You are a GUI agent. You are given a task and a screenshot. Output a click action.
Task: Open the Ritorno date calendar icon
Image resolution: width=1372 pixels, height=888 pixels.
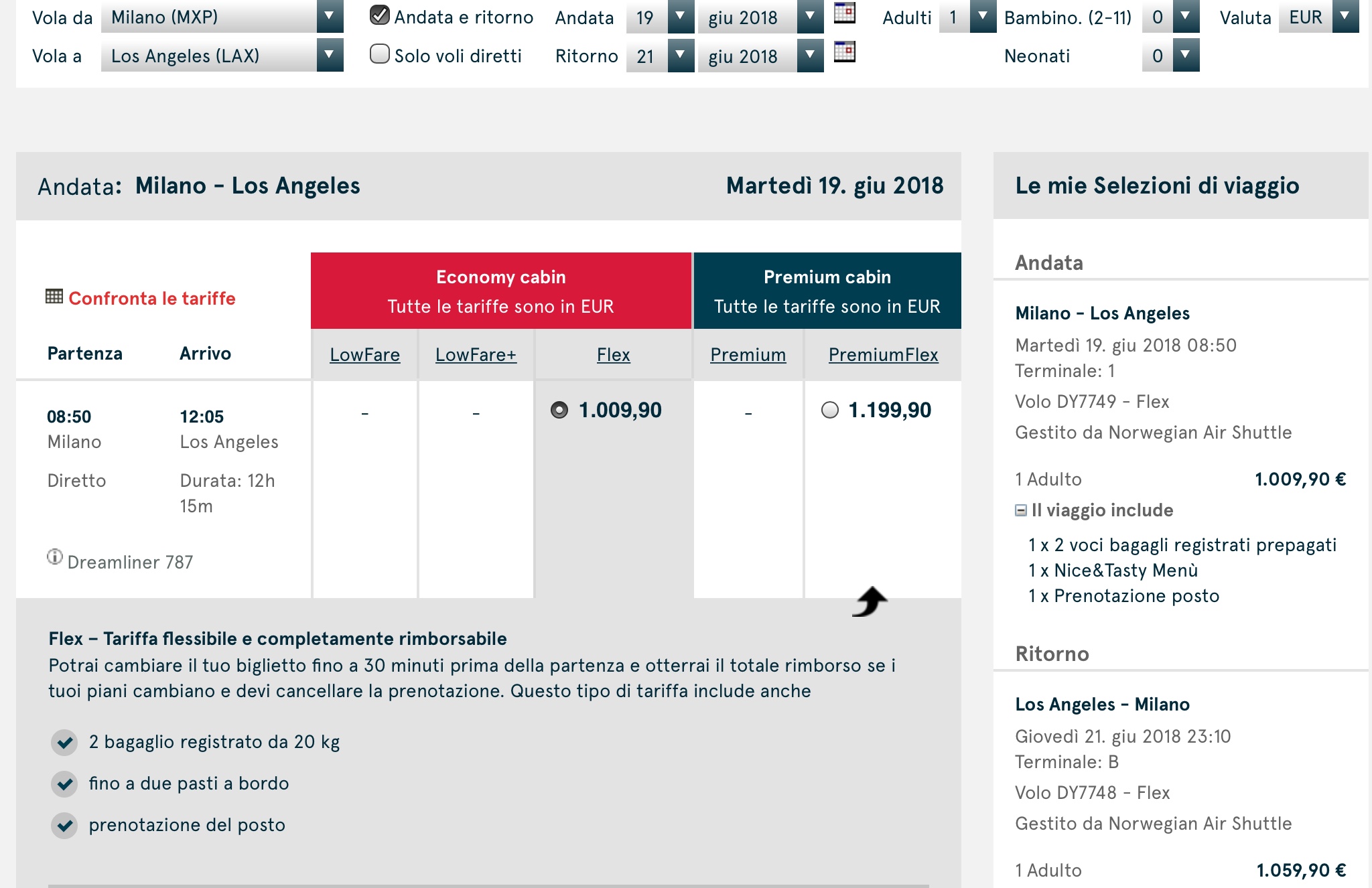[844, 52]
